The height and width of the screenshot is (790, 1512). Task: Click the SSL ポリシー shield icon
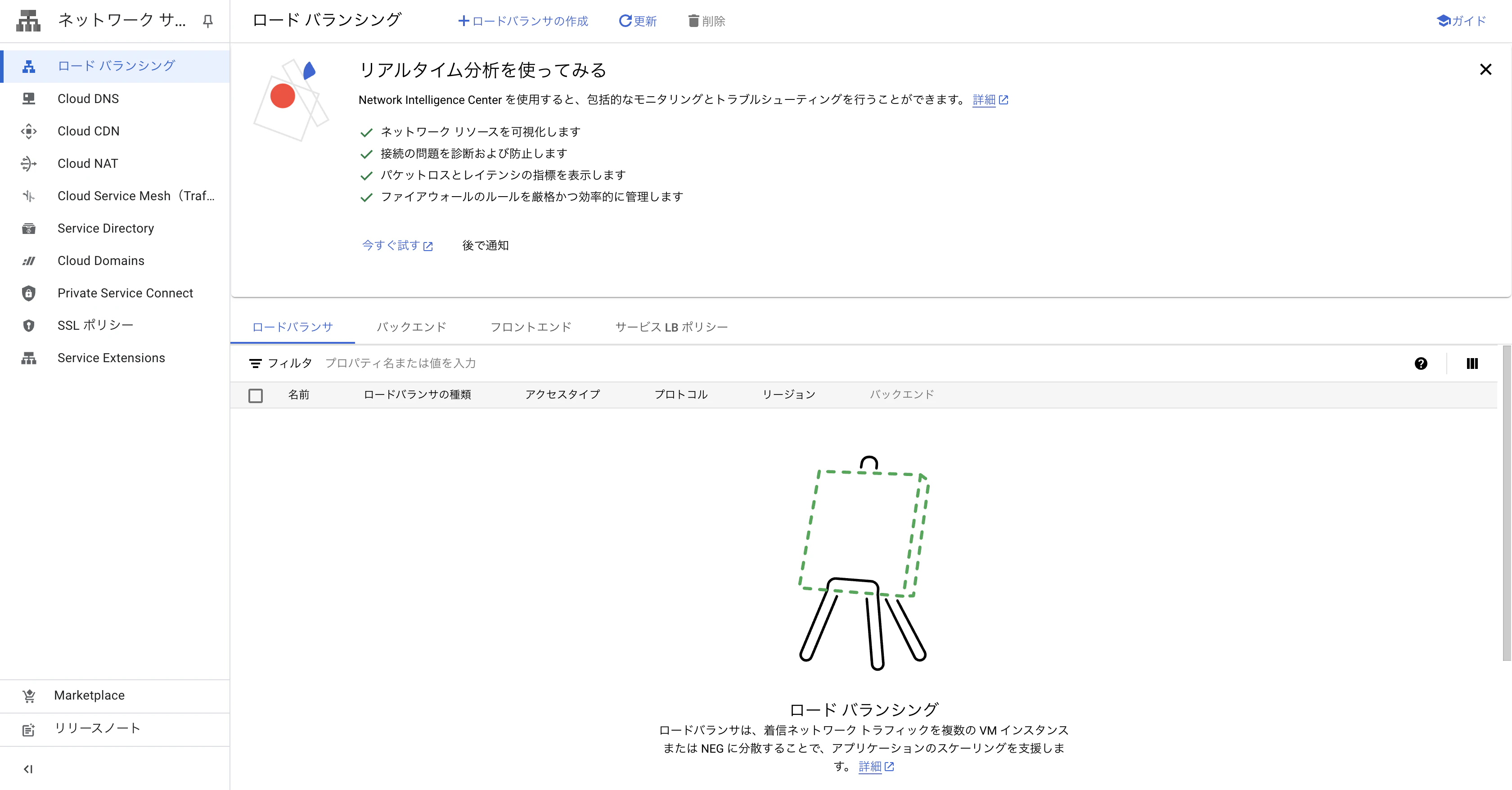point(29,325)
